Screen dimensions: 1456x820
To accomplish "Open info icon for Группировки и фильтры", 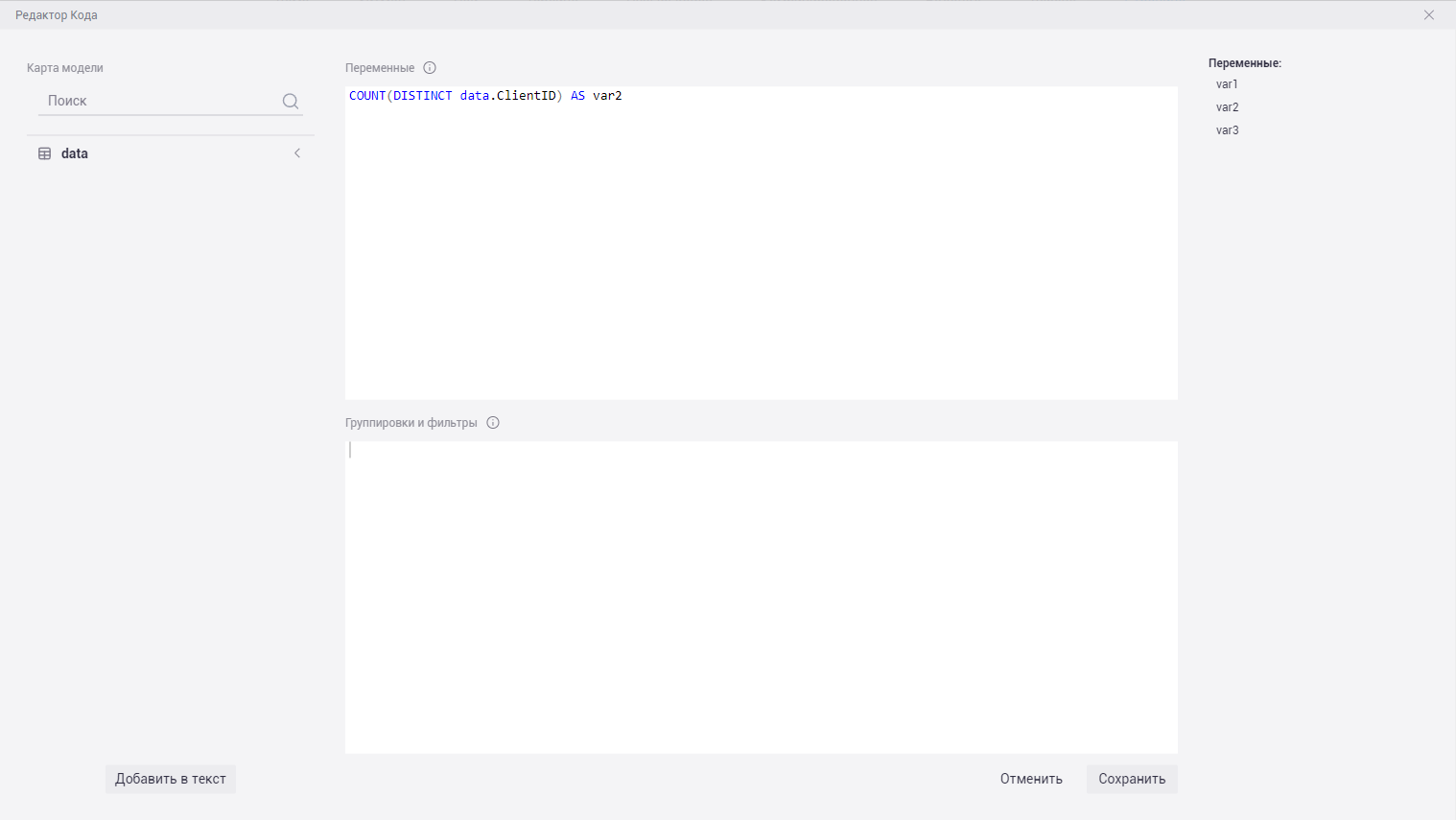I will pyautogui.click(x=493, y=423).
